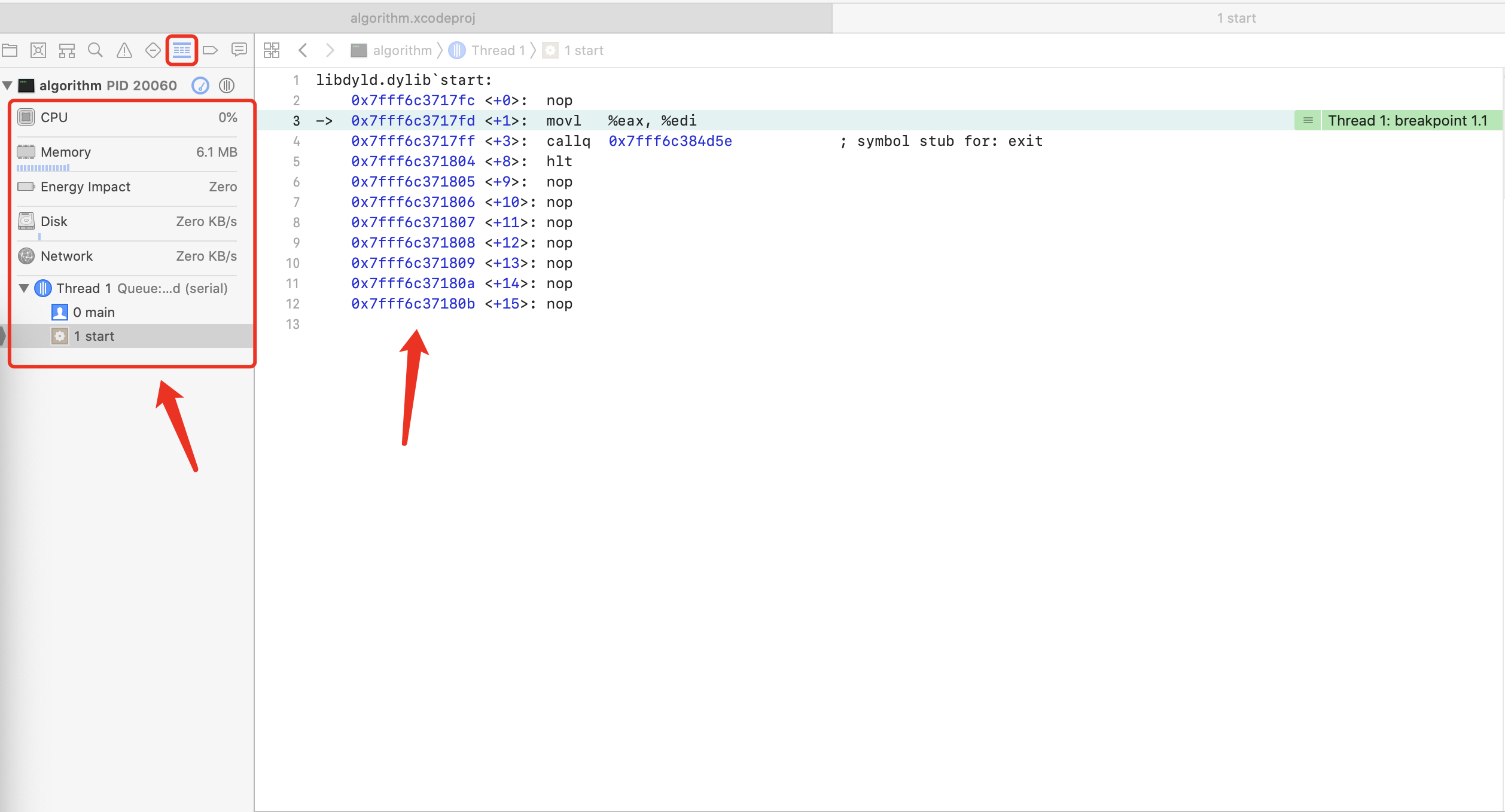Collapse the algorithm PID 20060 process
1505x812 pixels.
pos(8,86)
